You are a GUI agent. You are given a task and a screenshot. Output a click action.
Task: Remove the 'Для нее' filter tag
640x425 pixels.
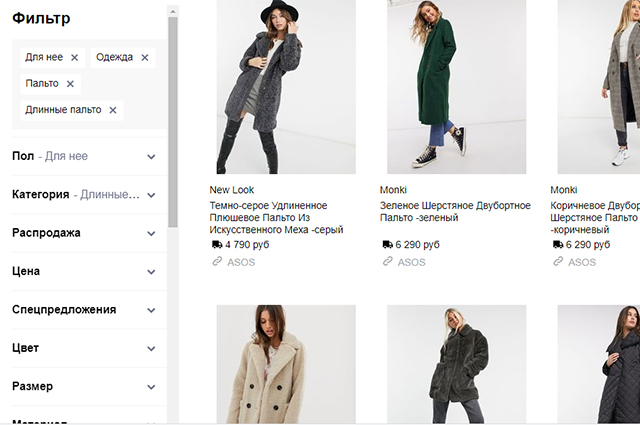(75, 58)
